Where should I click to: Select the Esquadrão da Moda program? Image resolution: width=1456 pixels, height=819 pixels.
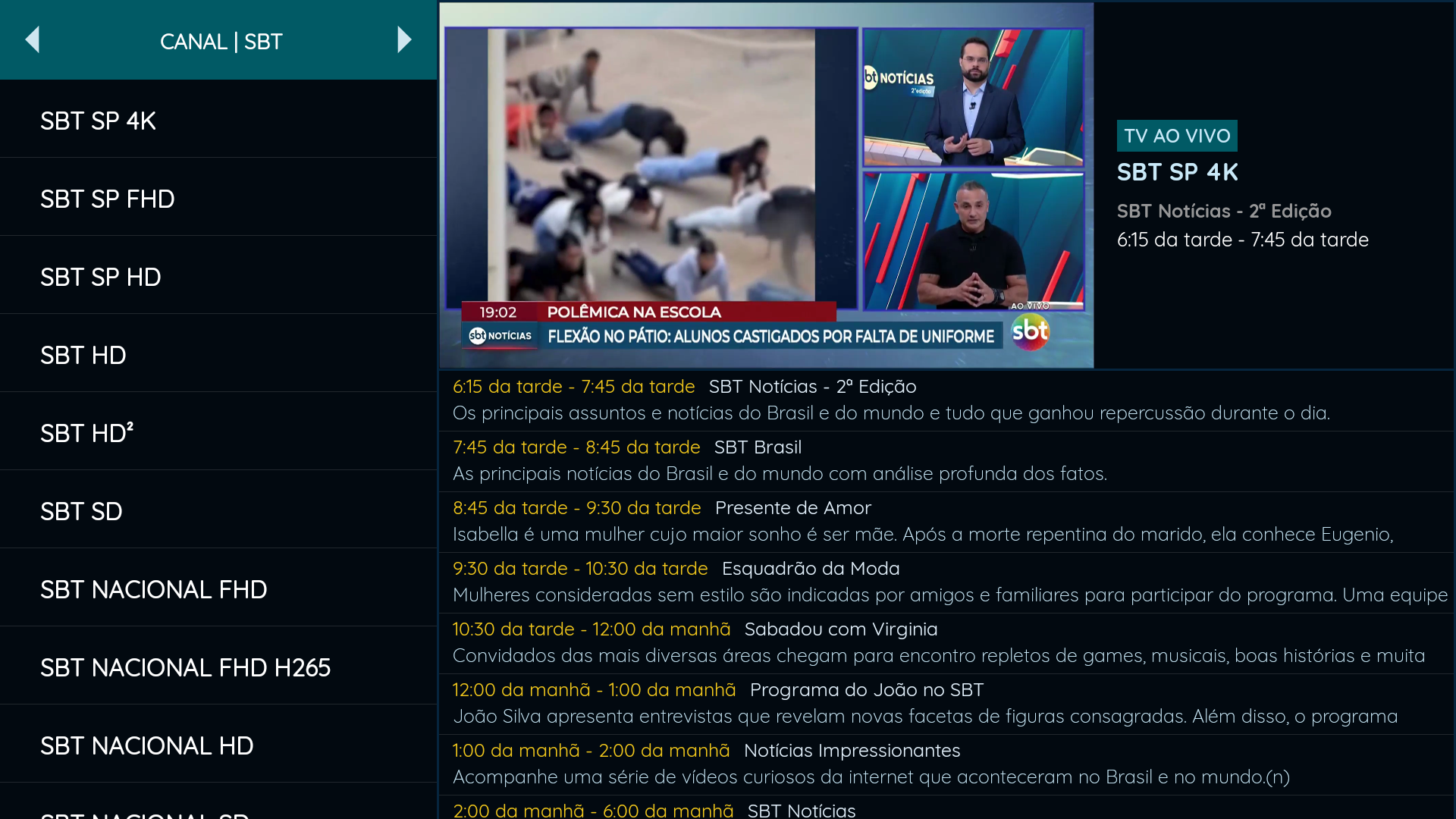pos(945,582)
